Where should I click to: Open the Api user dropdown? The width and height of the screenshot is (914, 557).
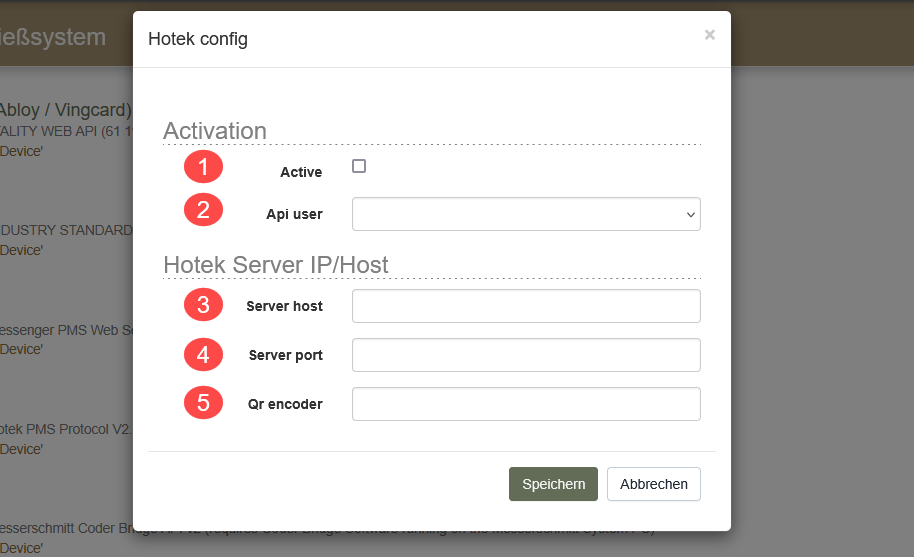click(526, 214)
